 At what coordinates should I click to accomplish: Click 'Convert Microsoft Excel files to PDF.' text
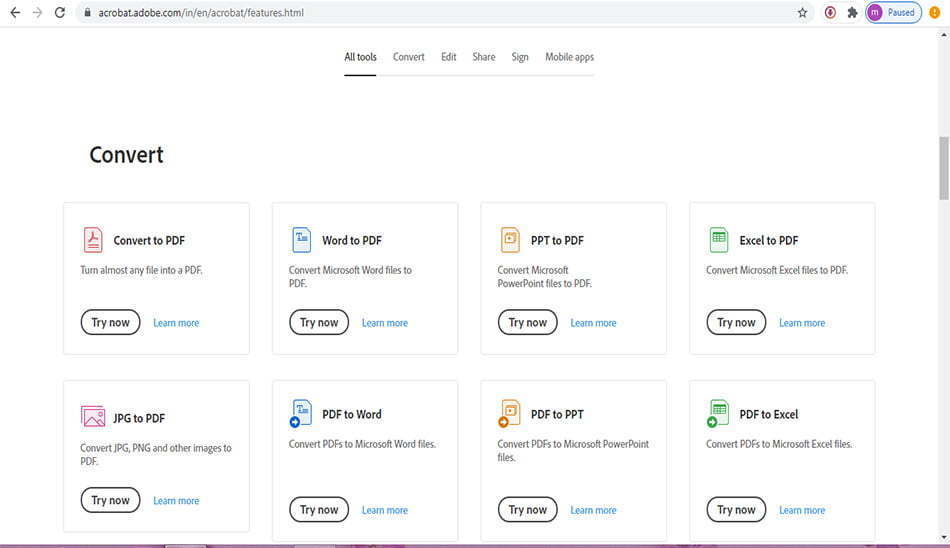pyautogui.click(x=777, y=270)
